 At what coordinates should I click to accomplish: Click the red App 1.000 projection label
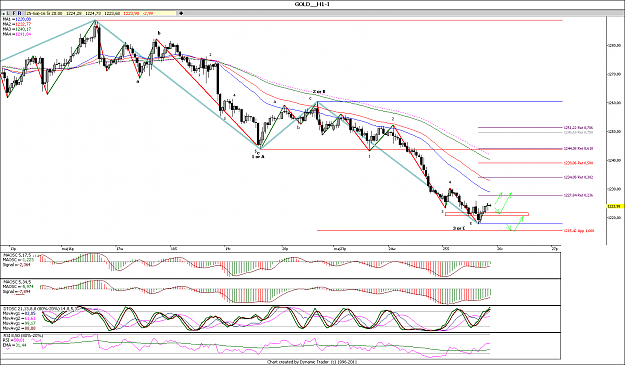coord(579,230)
